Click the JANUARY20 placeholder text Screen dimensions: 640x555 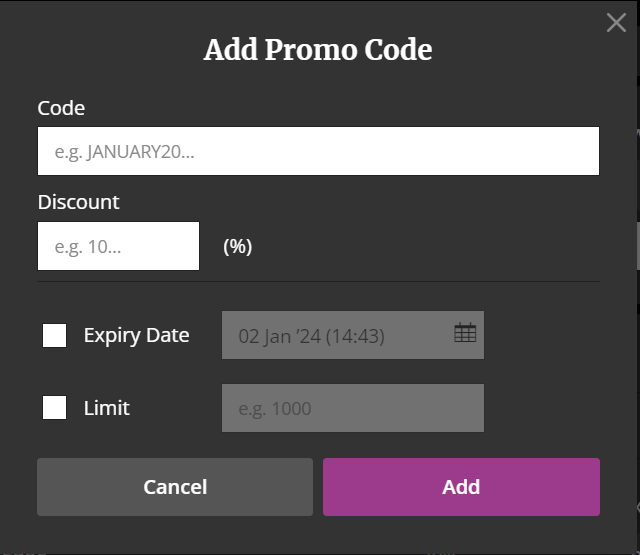pyautogui.click(x=124, y=152)
